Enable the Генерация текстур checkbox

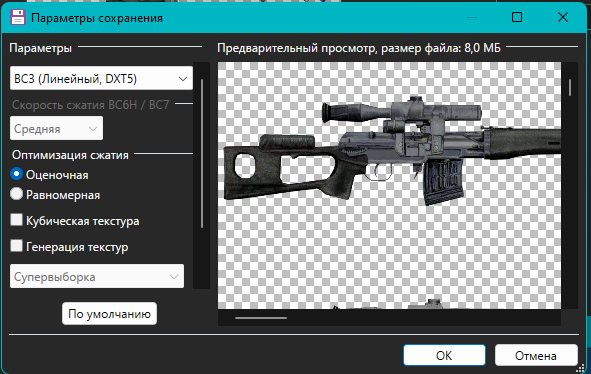click(x=16, y=246)
